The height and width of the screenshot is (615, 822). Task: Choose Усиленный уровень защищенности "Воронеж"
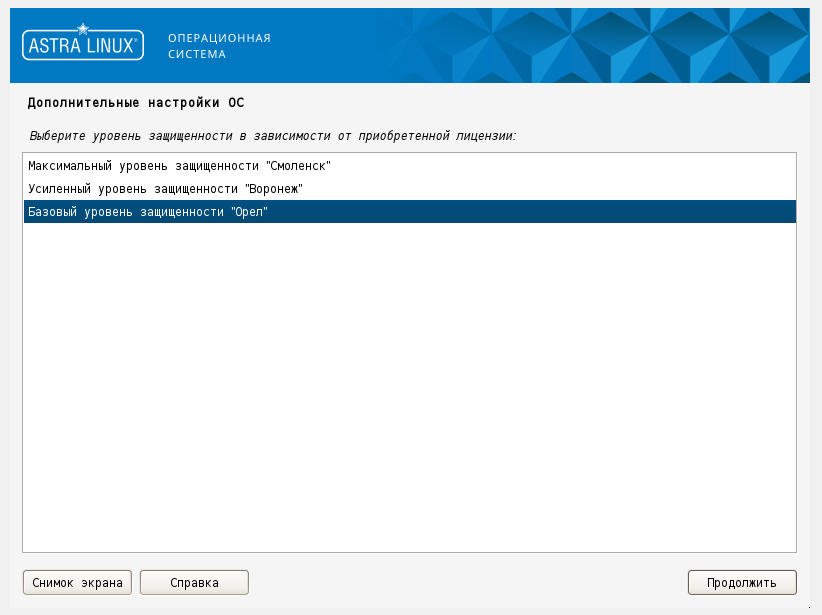[x=409, y=189]
